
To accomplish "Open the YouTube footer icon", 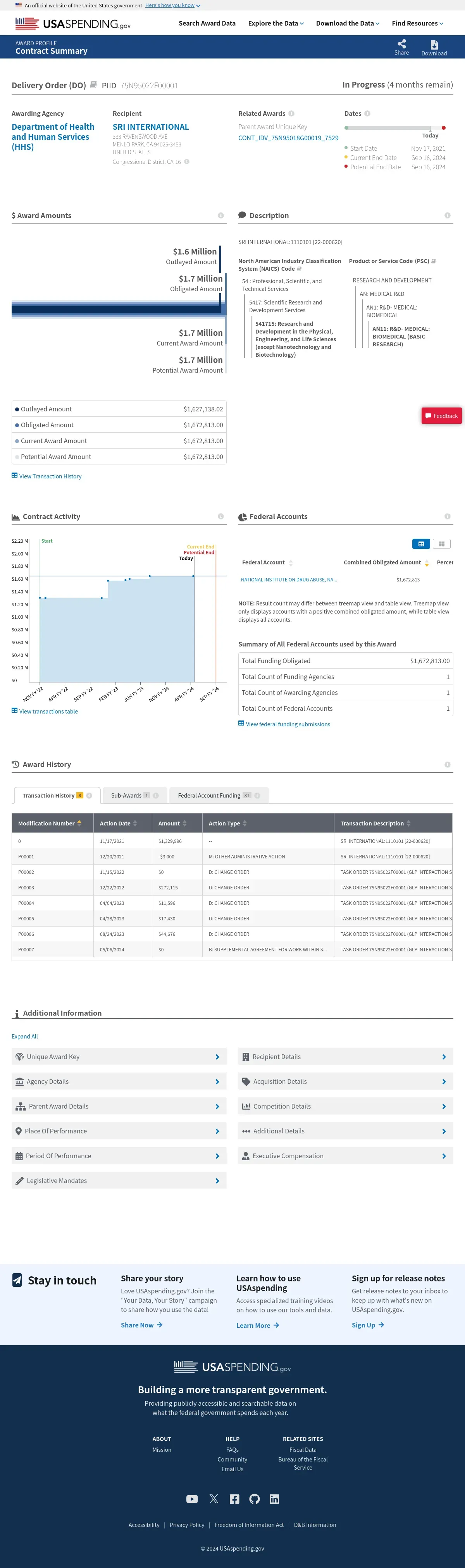I will (192, 1499).
